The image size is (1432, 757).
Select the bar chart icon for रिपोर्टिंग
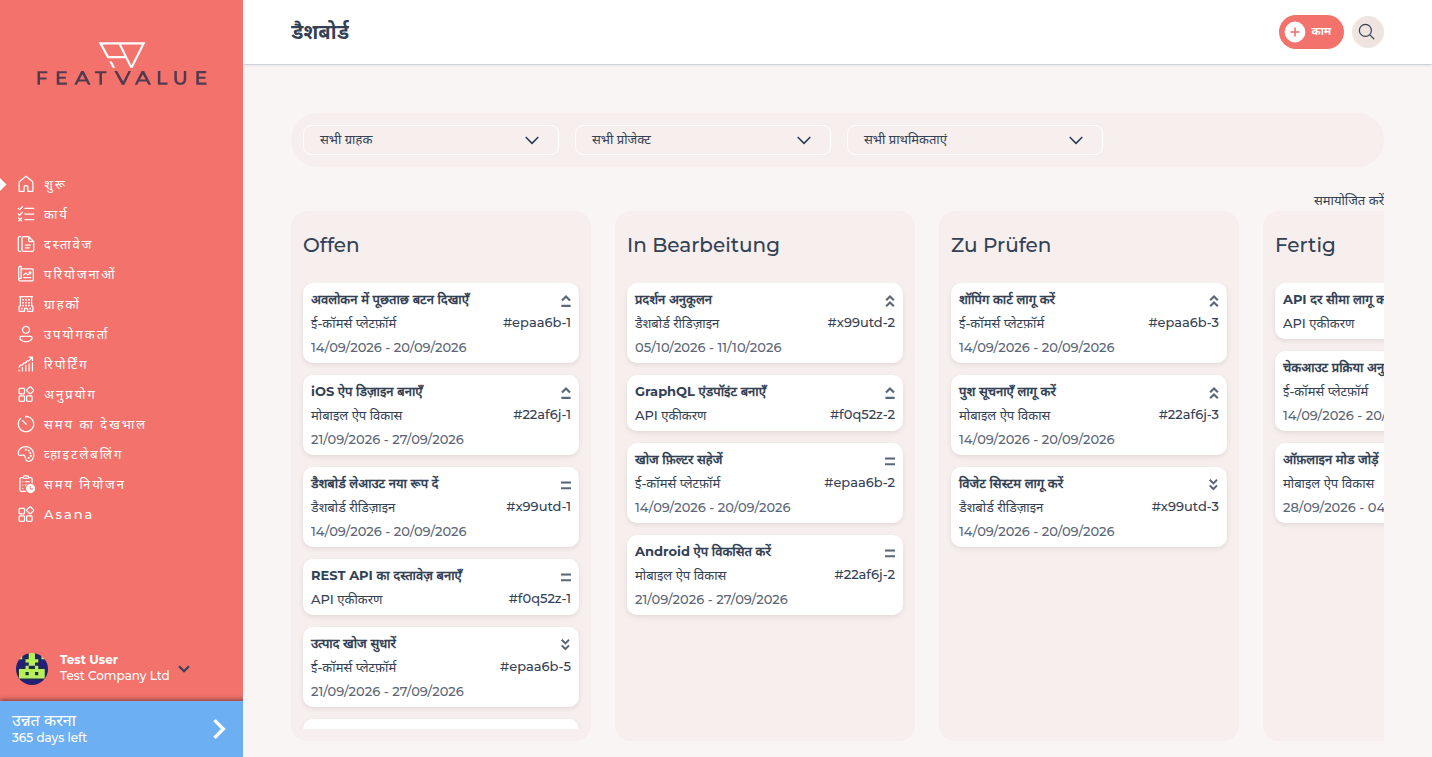26,364
